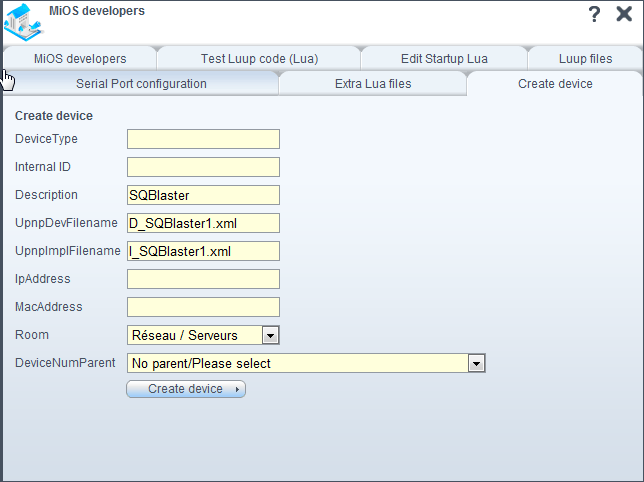This screenshot has width=644, height=482.
Task: Click into the Internal ID field
Action: (203, 167)
